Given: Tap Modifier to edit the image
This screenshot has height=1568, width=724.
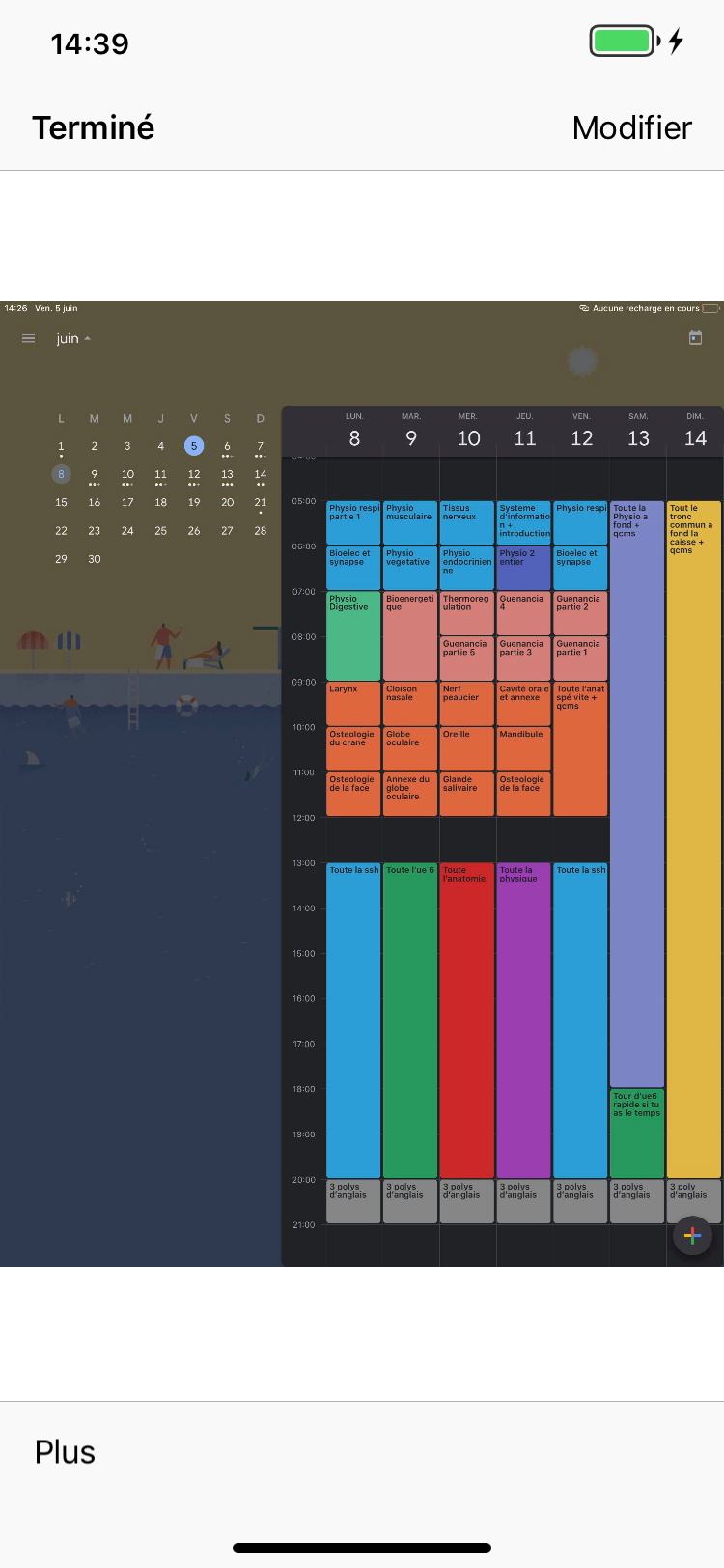Looking at the screenshot, I should click(x=632, y=127).
